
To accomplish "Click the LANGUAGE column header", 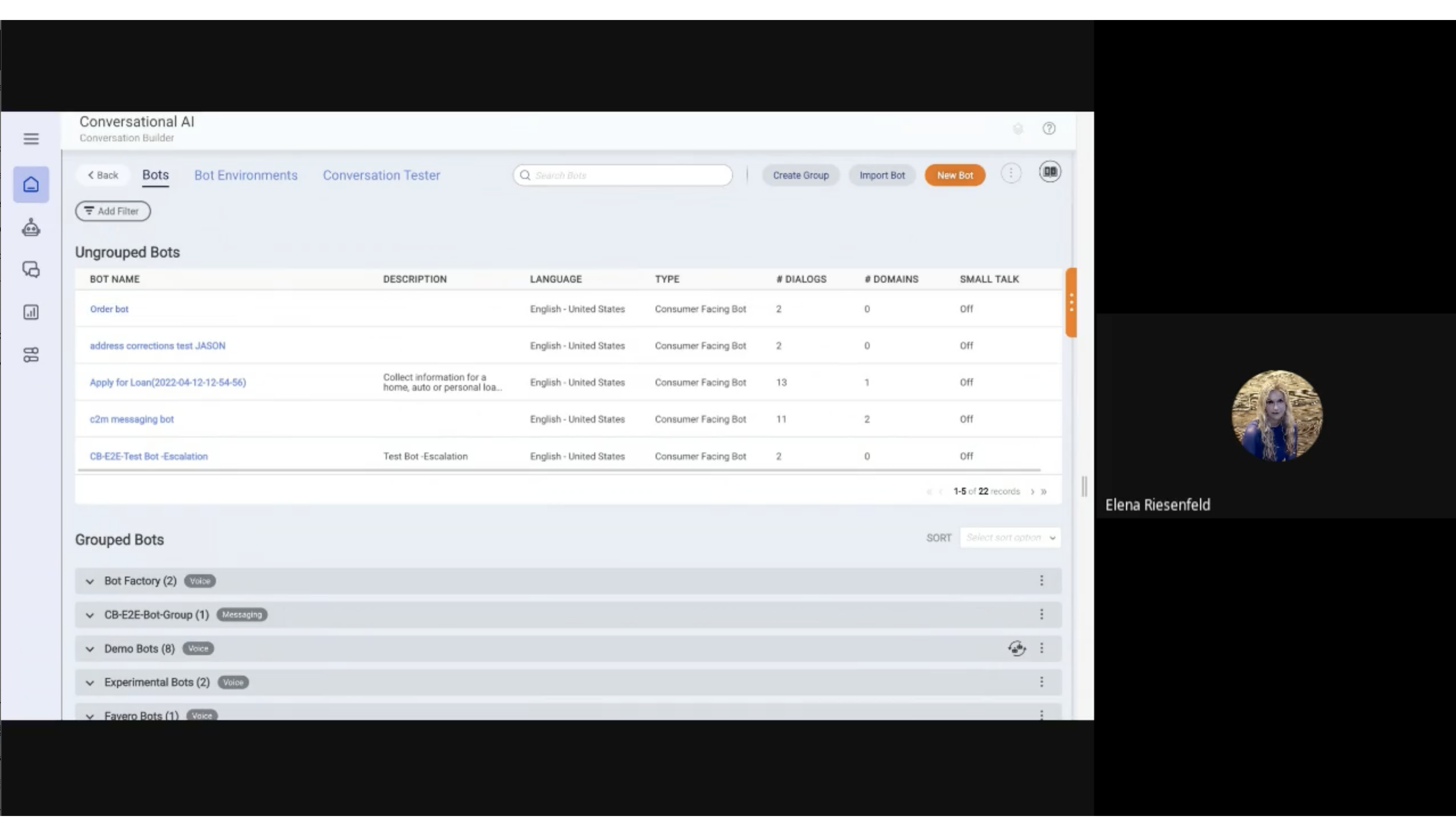I will point(556,279).
